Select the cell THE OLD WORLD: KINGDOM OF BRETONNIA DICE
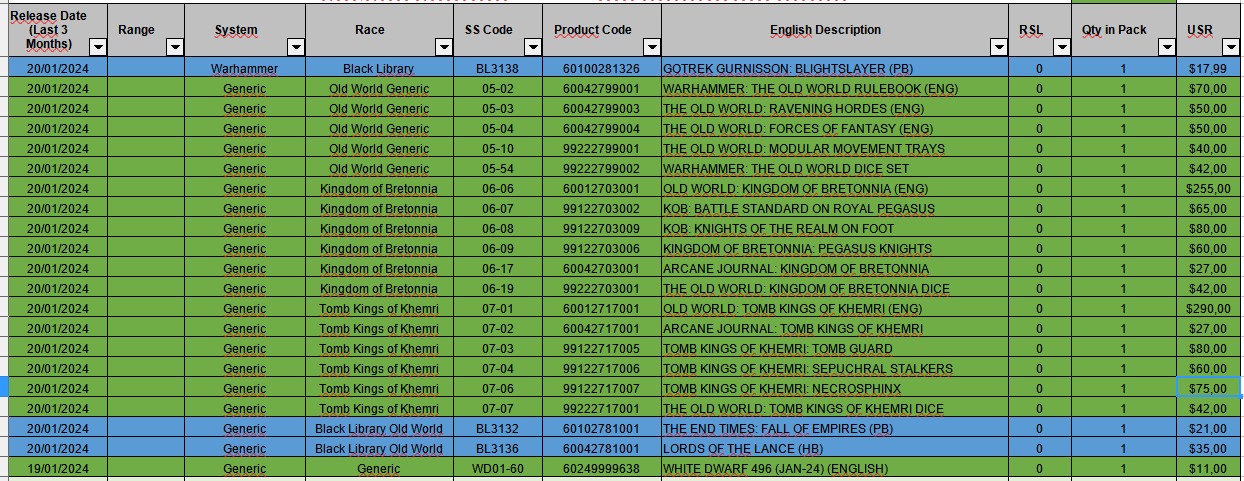The height and width of the screenshot is (481, 1244). pos(835,288)
